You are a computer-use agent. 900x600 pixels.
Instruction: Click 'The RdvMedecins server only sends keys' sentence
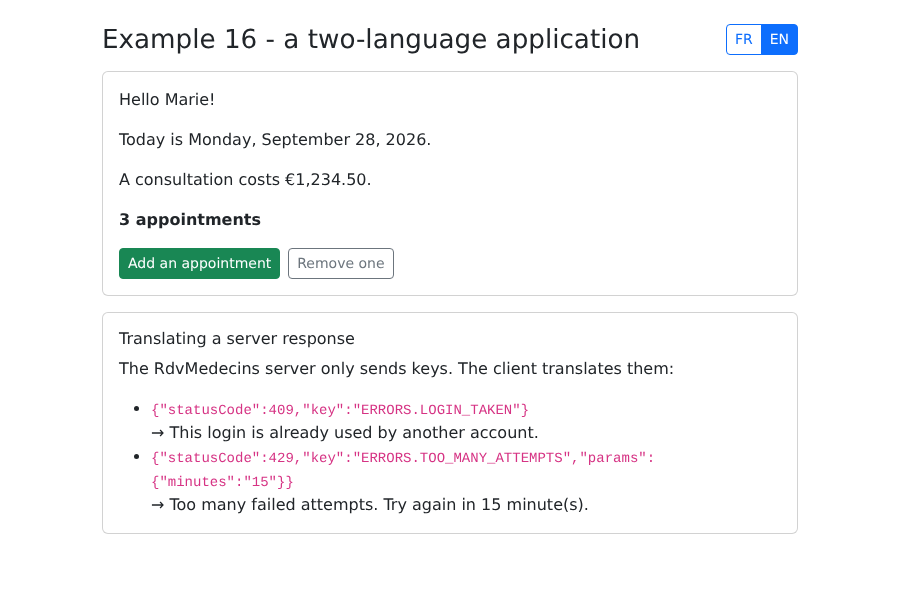click(x=285, y=369)
